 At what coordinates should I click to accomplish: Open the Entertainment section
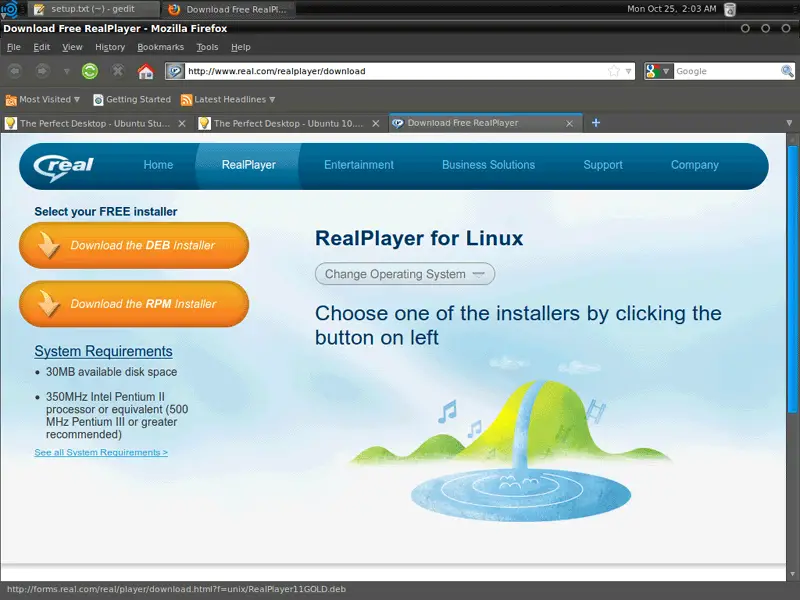click(x=359, y=165)
